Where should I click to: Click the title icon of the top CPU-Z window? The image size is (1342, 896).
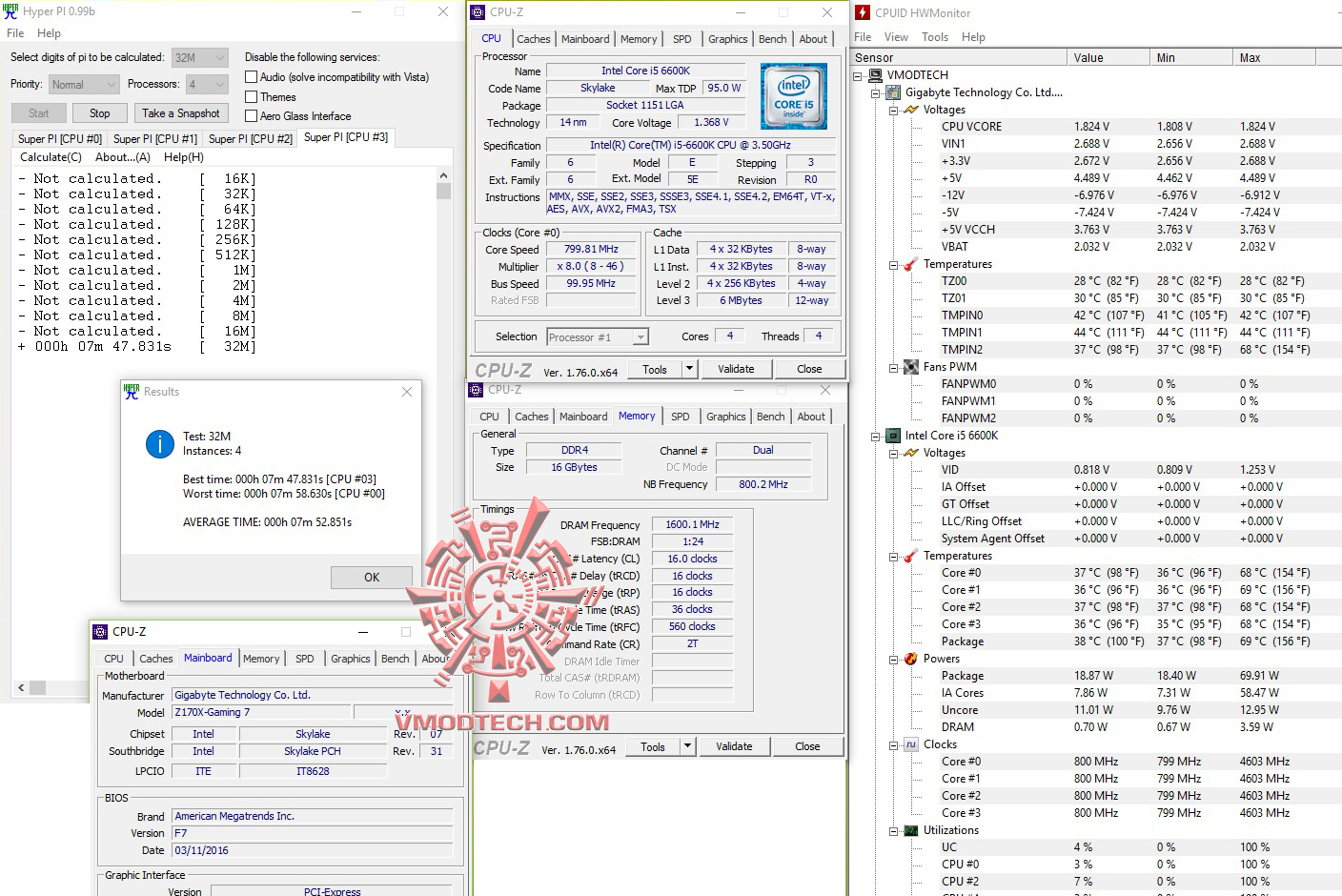(478, 12)
